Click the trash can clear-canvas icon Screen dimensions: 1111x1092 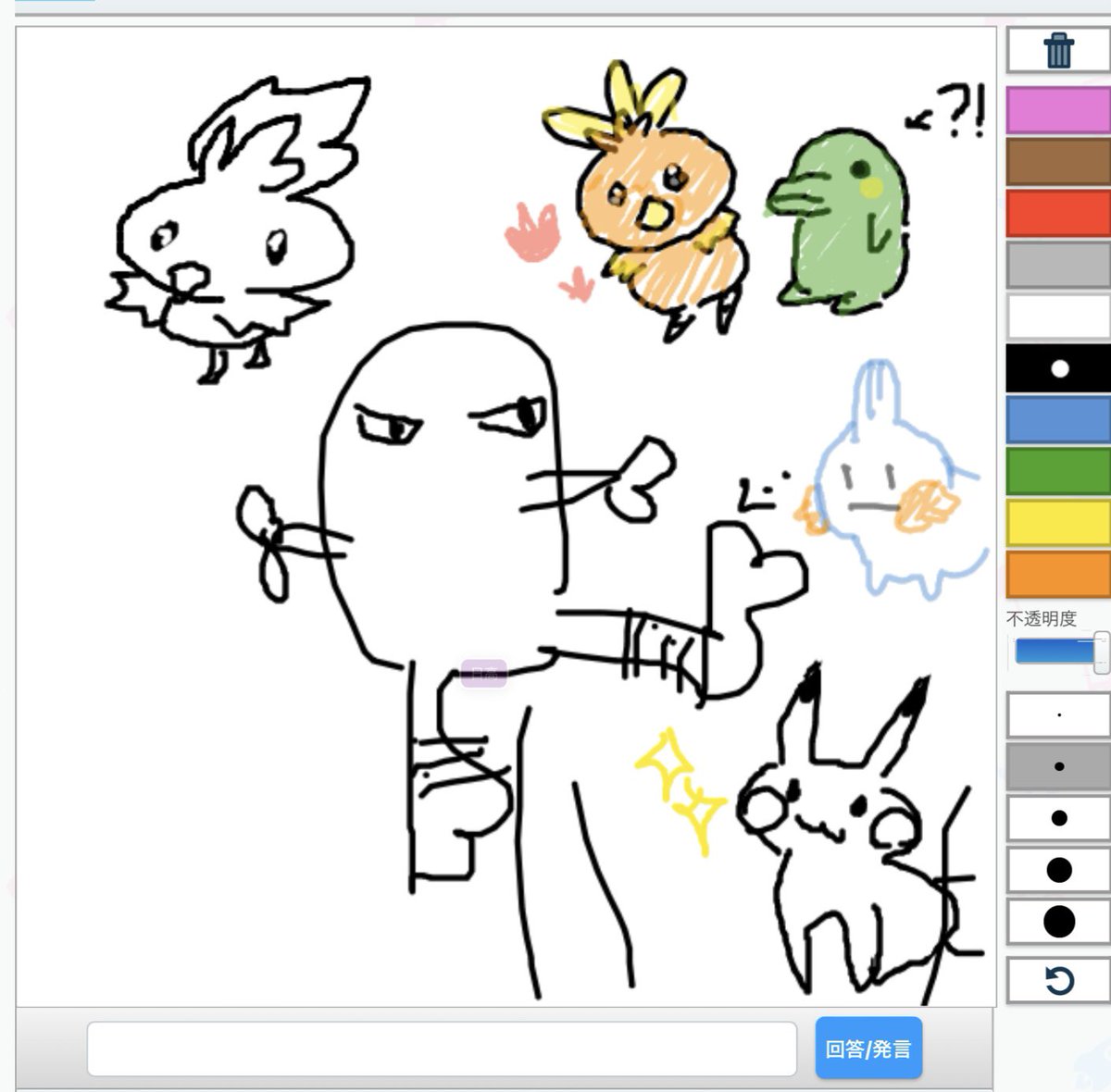pyautogui.click(x=1058, y=50)
